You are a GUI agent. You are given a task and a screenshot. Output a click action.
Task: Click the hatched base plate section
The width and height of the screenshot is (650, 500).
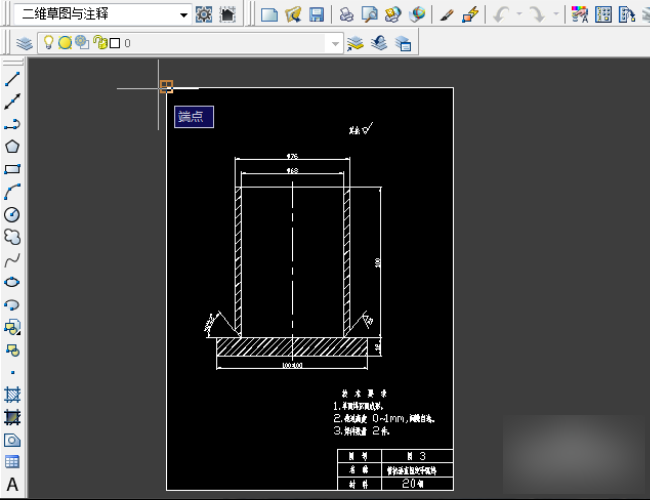click(292, 347)
